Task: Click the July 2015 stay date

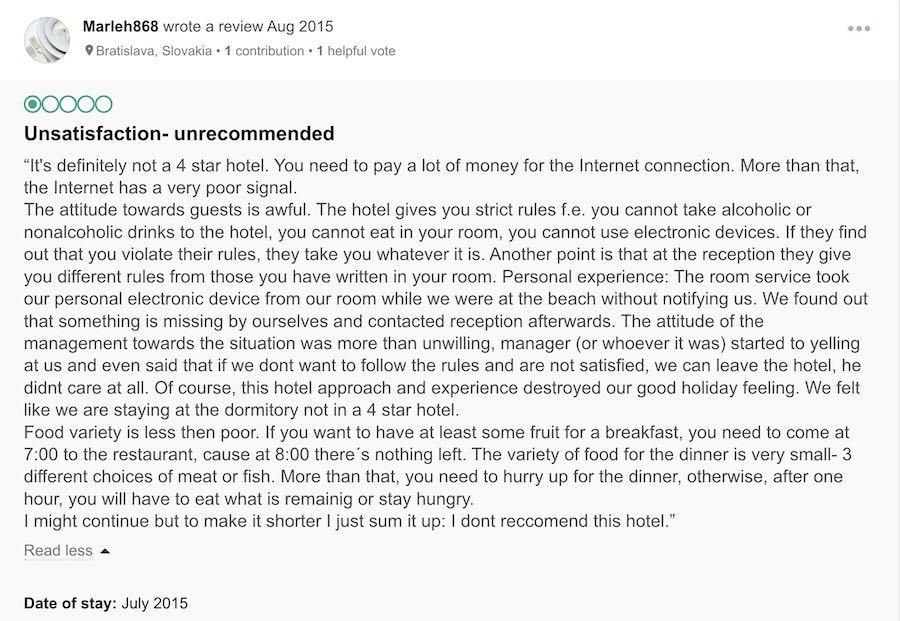Action: pyautogui.click(x=155, y=604)
